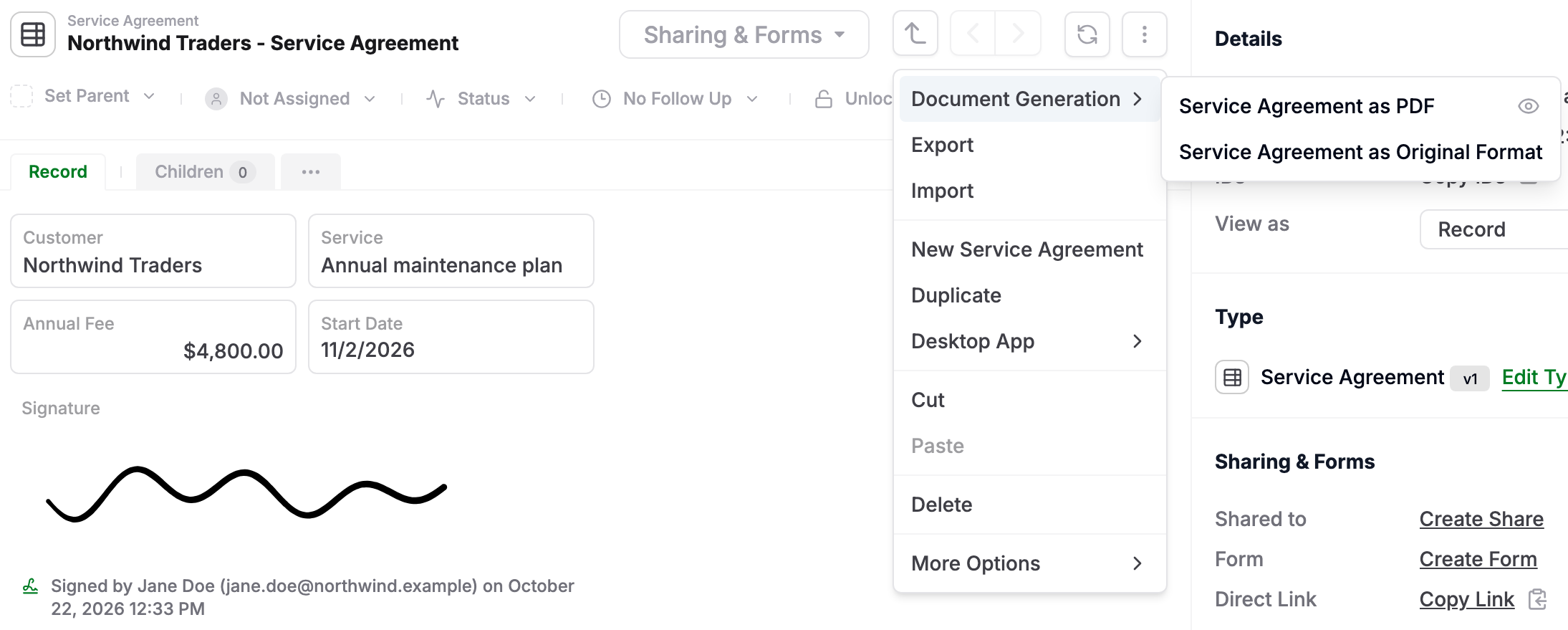Expand the Set Parent dropdown
This screenshot has height=630, width=1568.
pos(149,96)
